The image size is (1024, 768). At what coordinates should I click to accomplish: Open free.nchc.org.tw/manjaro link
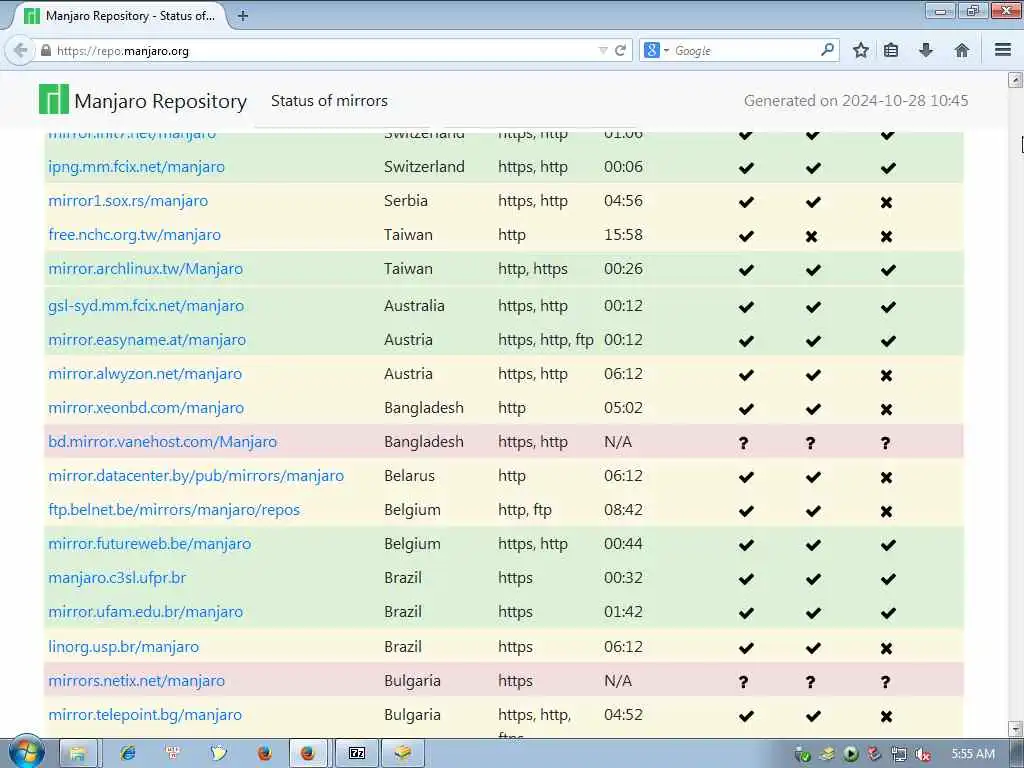135,234
